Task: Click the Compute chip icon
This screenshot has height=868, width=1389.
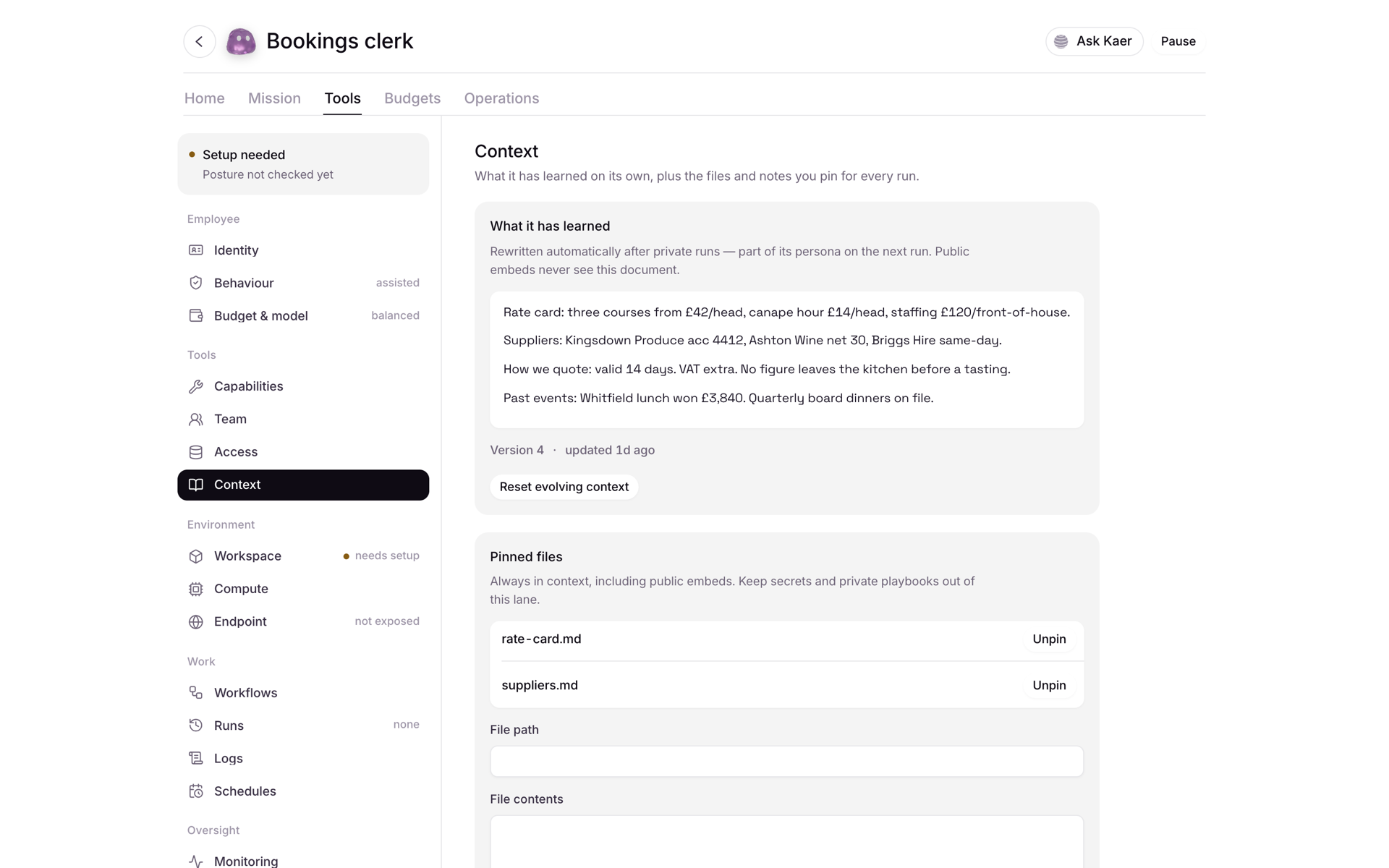Action: pyautogui.click(x=196, y=589)
